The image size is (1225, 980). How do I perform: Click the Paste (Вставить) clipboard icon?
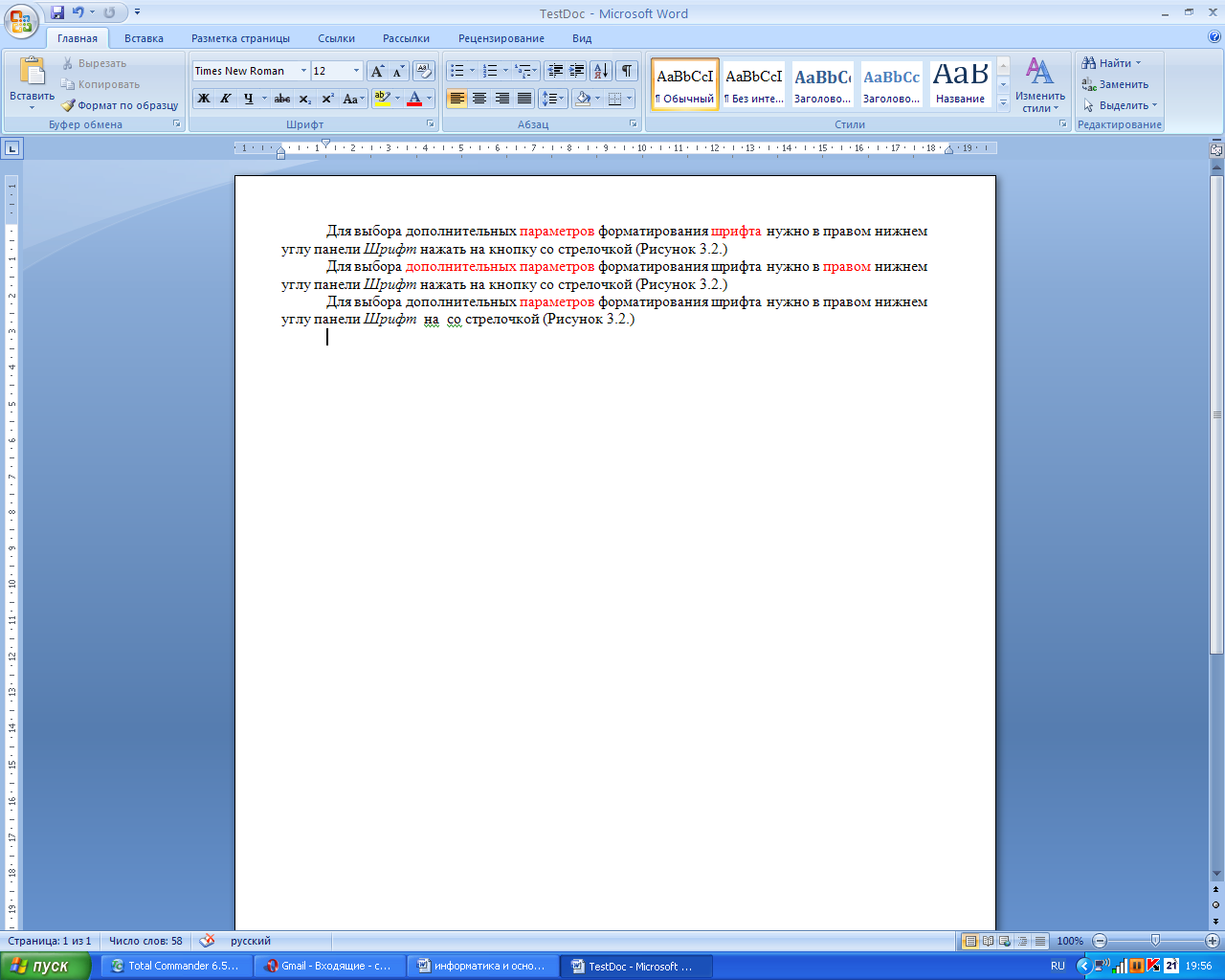point(32,72)
